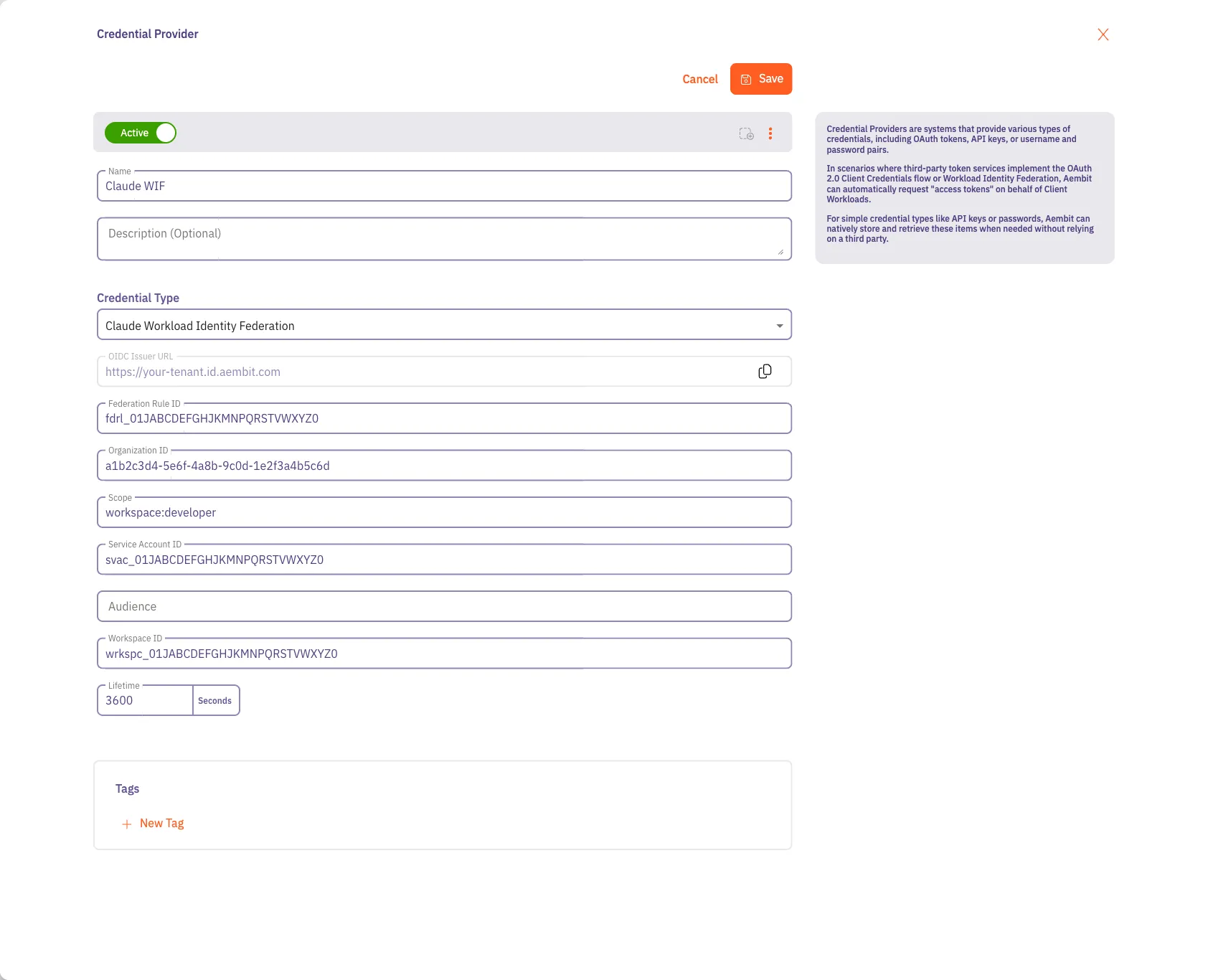Click the Organization ID field
1208x980 pixels.
444,466
